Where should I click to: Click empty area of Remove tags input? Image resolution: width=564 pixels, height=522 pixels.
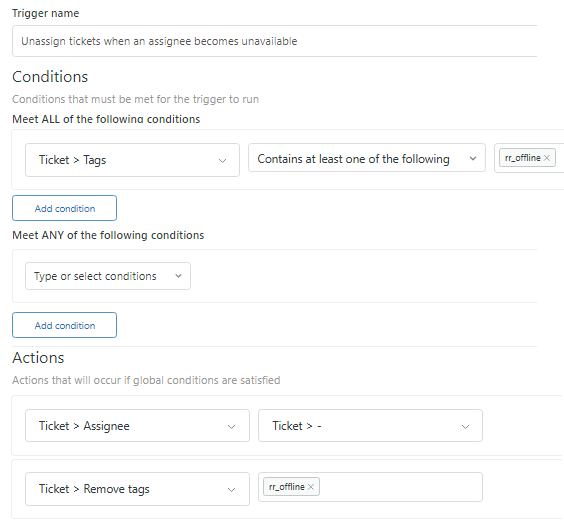pyautogui.click(x=399, y=487)
